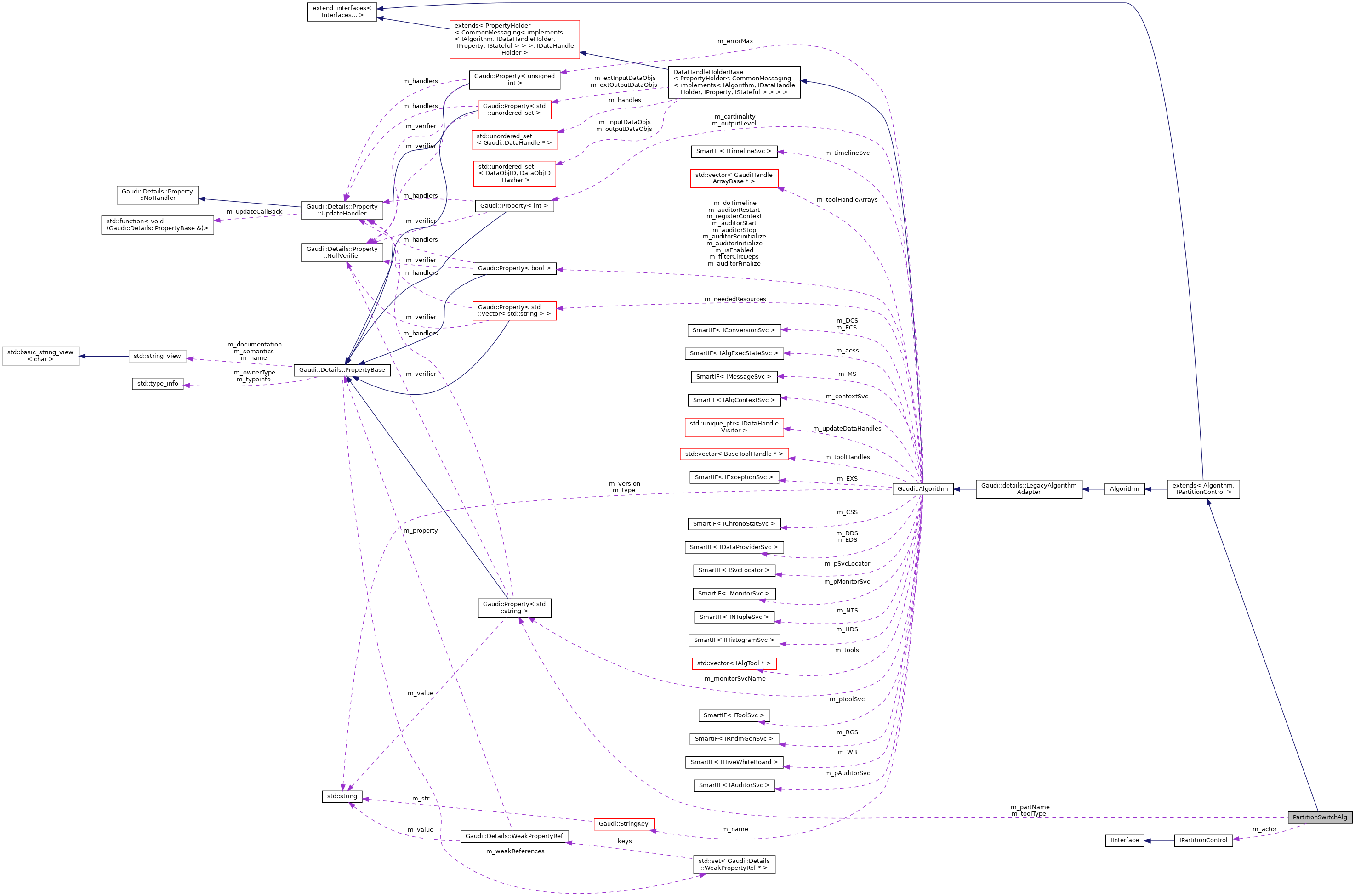The height and width of the screenshot is (896, 1355).
Task: Click the extends< Algorithm, IPartitionControl > node
Action: coord(1202,488)
